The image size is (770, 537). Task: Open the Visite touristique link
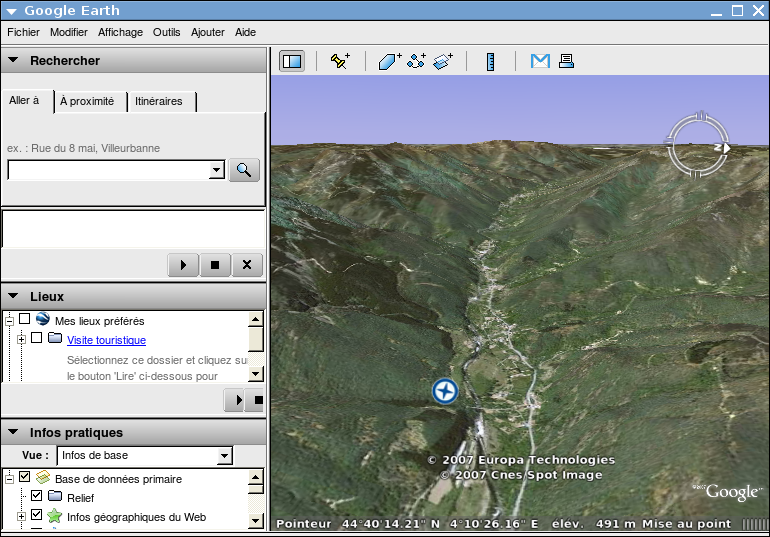point(106,340)
